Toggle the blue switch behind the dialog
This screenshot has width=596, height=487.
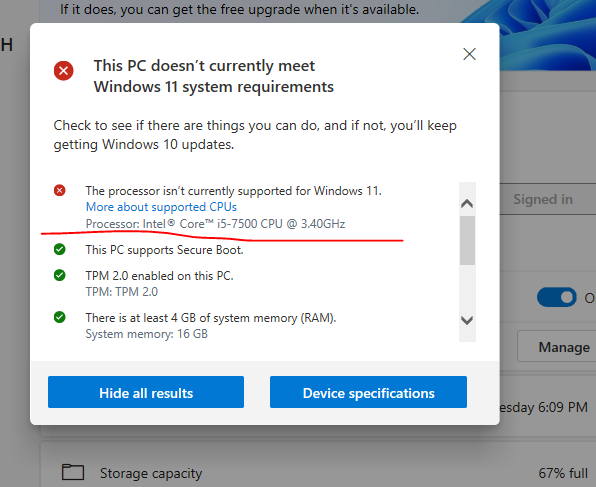(x=556, y=297)
